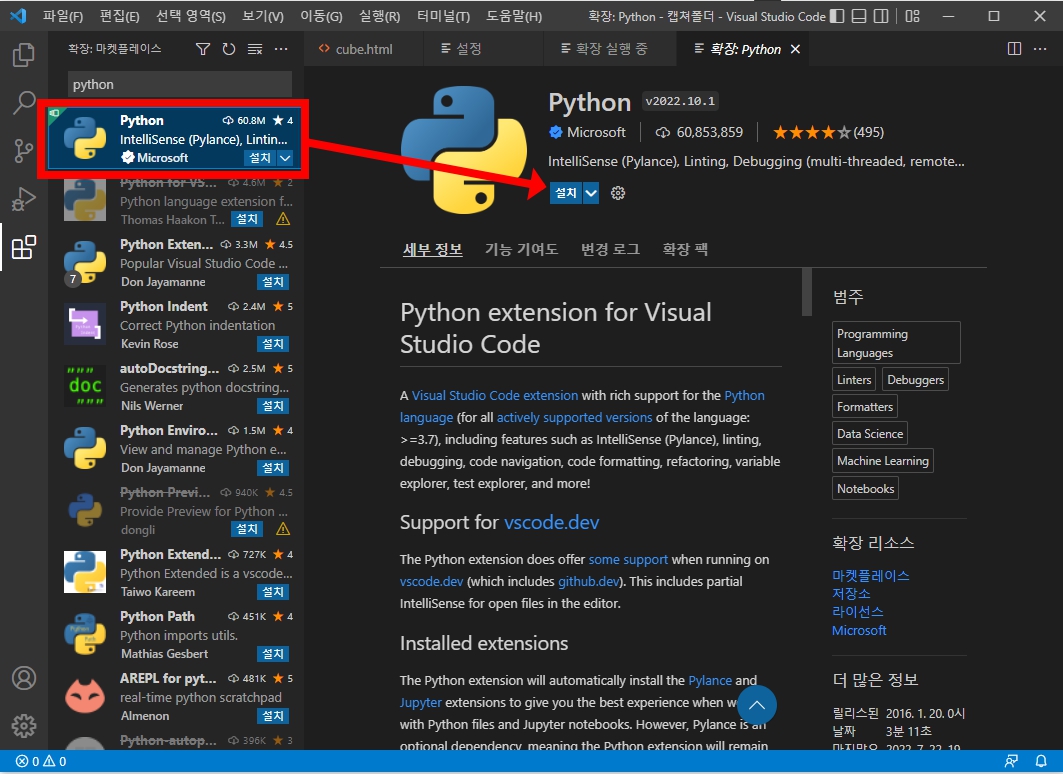Install autoDocstring extension
Viewport: 1063px width, 774px height.
[273, 405]
